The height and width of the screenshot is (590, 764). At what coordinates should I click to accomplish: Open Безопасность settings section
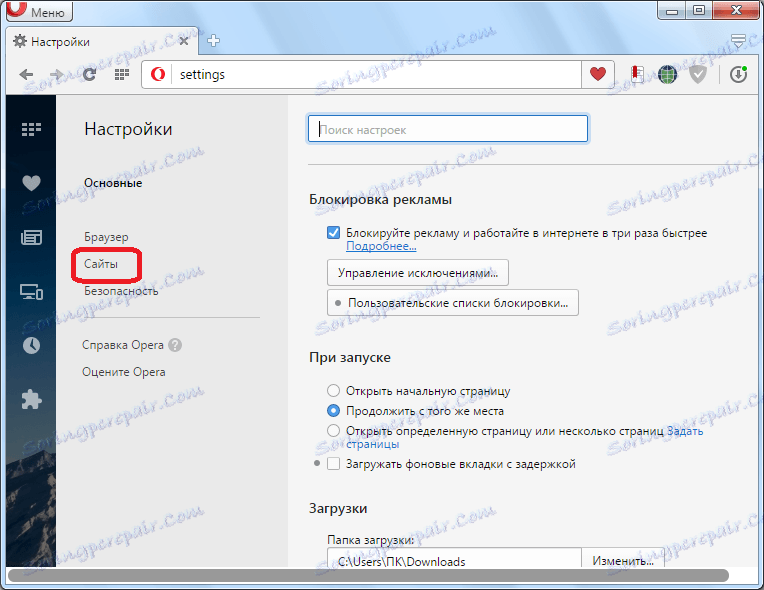(x=121, y=291)
